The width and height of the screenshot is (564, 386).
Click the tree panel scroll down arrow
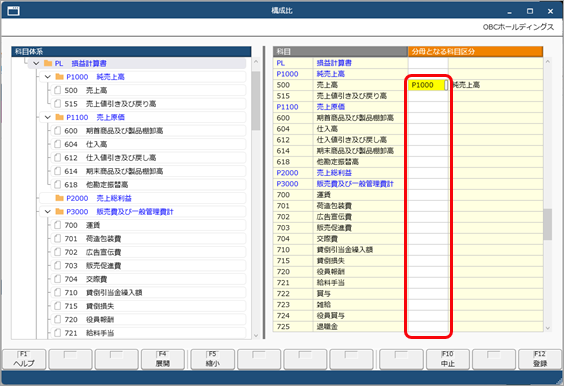256,335
